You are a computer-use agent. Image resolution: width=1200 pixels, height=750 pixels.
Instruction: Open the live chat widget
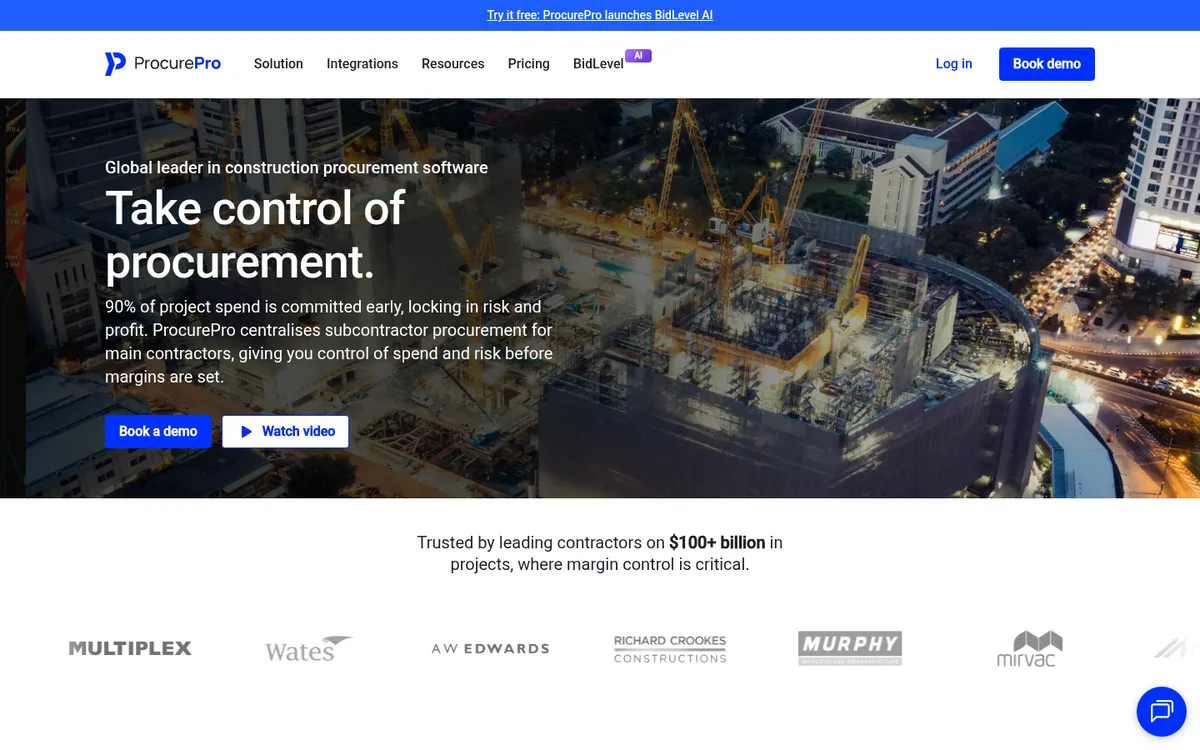(1161, 711)
